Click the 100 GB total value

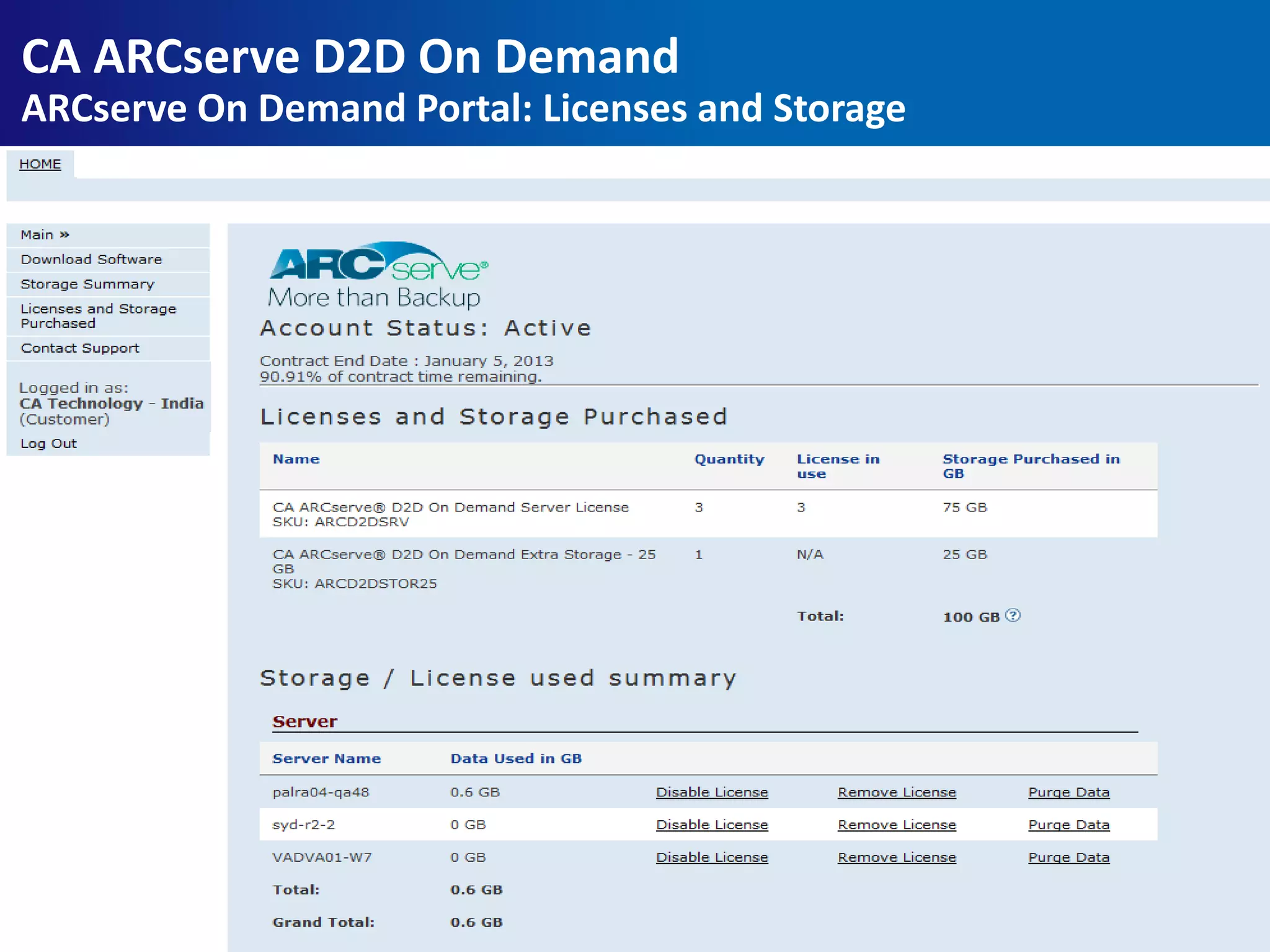click(971, 617)
